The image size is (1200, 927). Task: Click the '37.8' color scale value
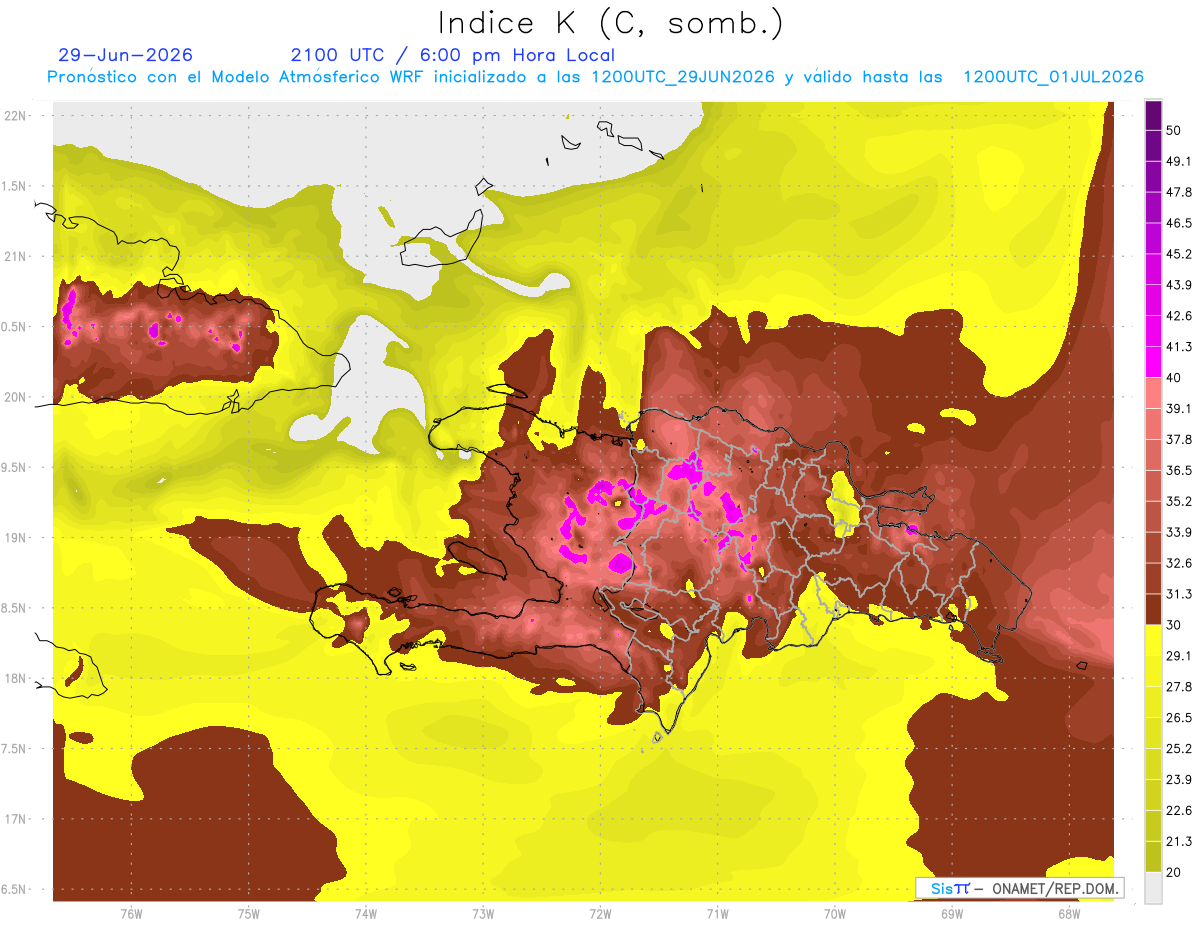1179,439
